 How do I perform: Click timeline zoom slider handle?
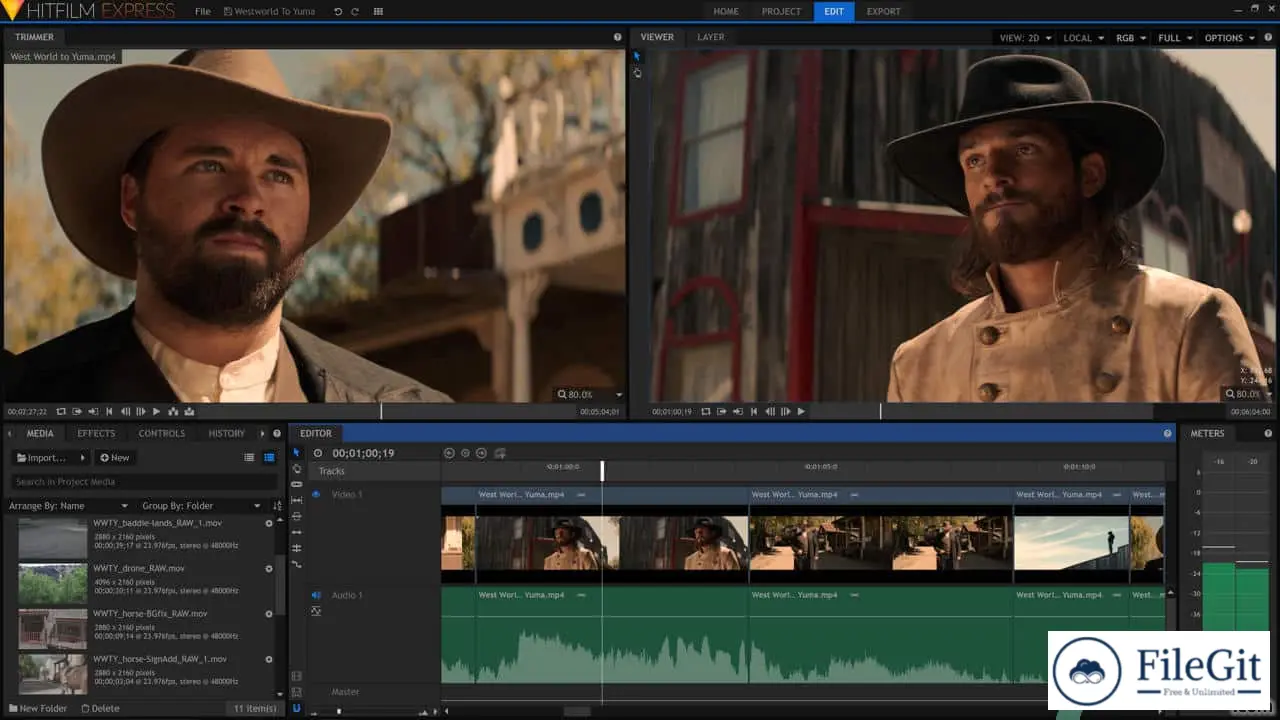point(339,711)
